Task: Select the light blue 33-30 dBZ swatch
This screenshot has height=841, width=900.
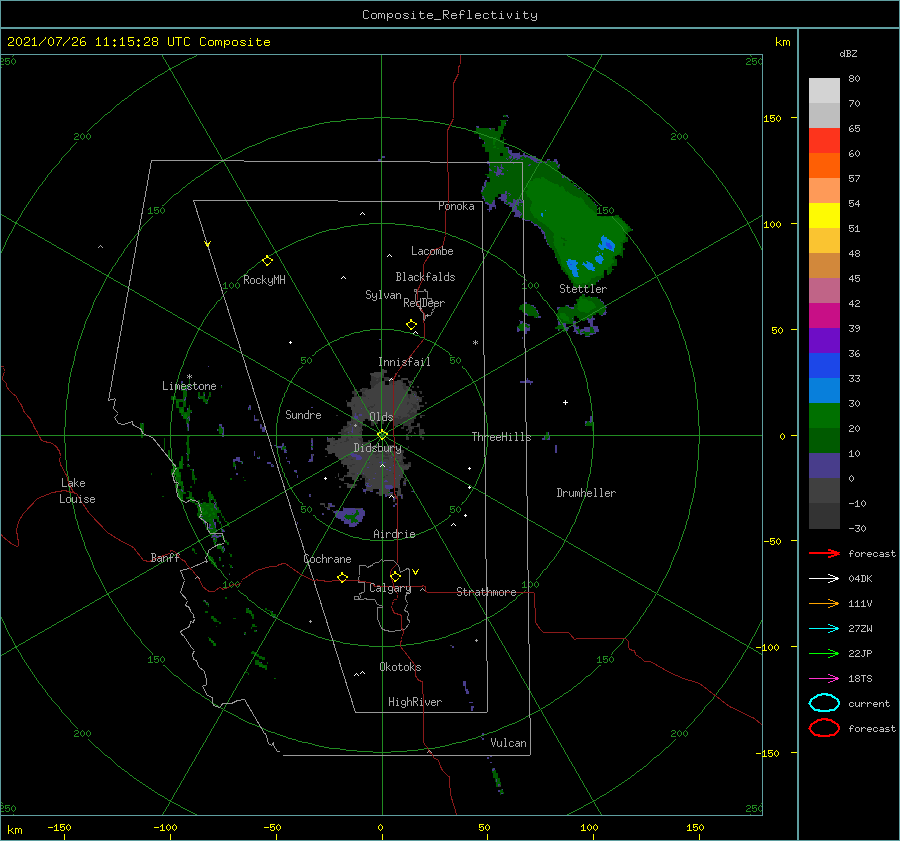Action: 824,391
